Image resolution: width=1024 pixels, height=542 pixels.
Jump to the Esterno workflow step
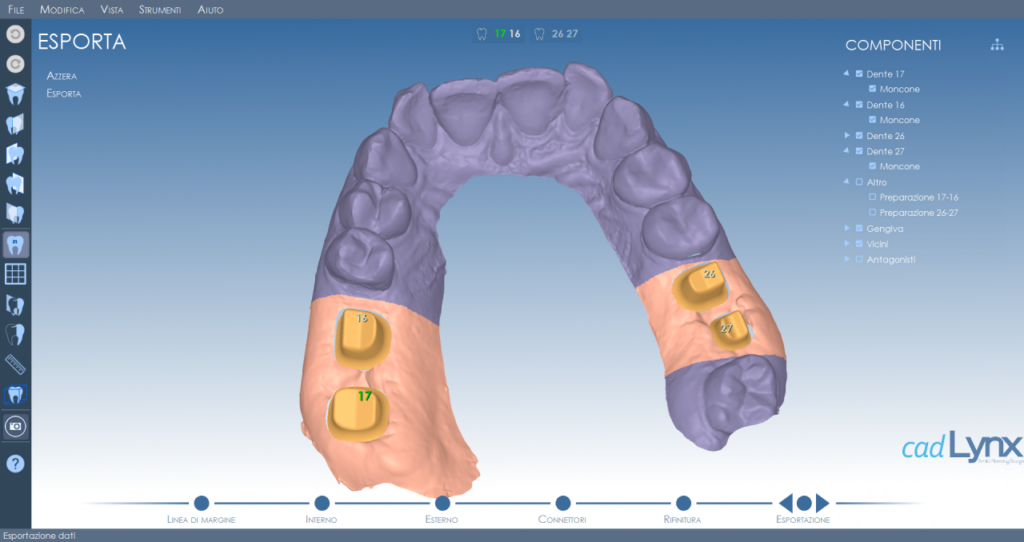(442, 503)
